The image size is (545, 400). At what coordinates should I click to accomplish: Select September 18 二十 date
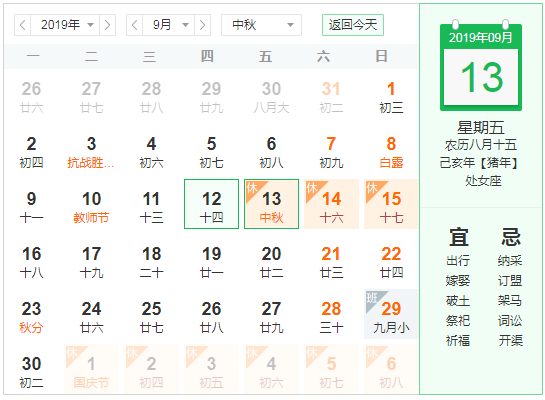[x=151, y=262]
